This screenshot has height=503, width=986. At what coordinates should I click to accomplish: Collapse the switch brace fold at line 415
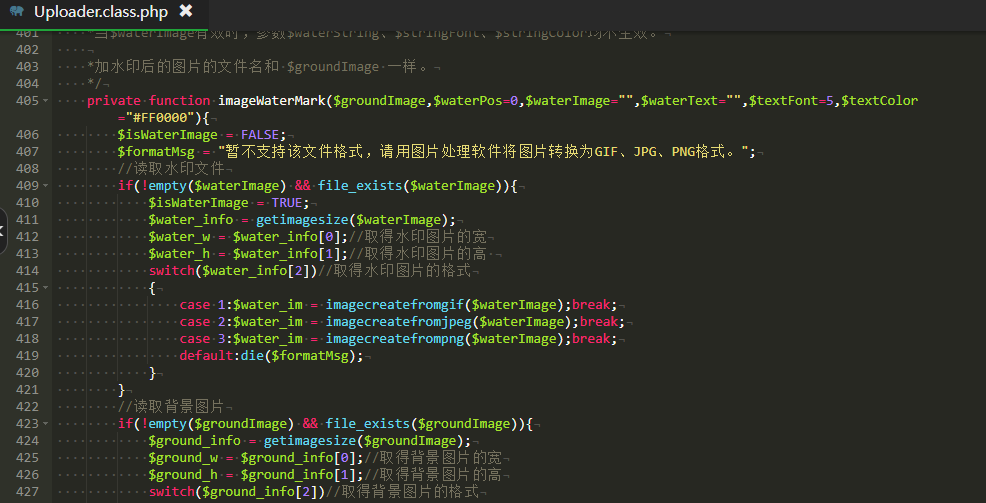pyautogui.click(x=46, y=287)
